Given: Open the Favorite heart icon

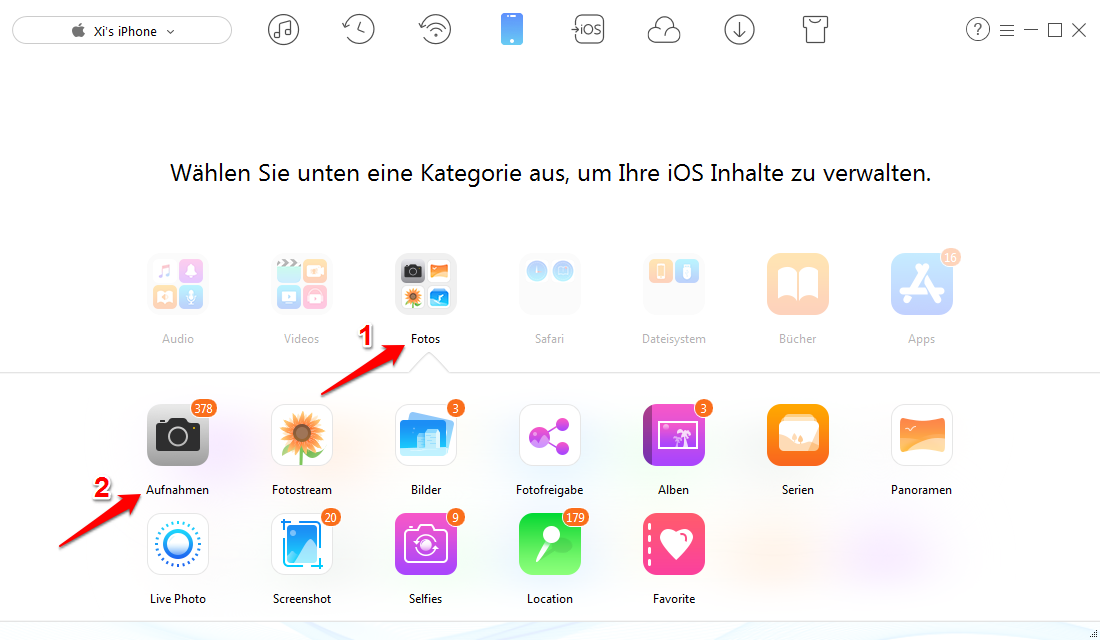Looking at the screenshot, I should [x=673, y=544].
